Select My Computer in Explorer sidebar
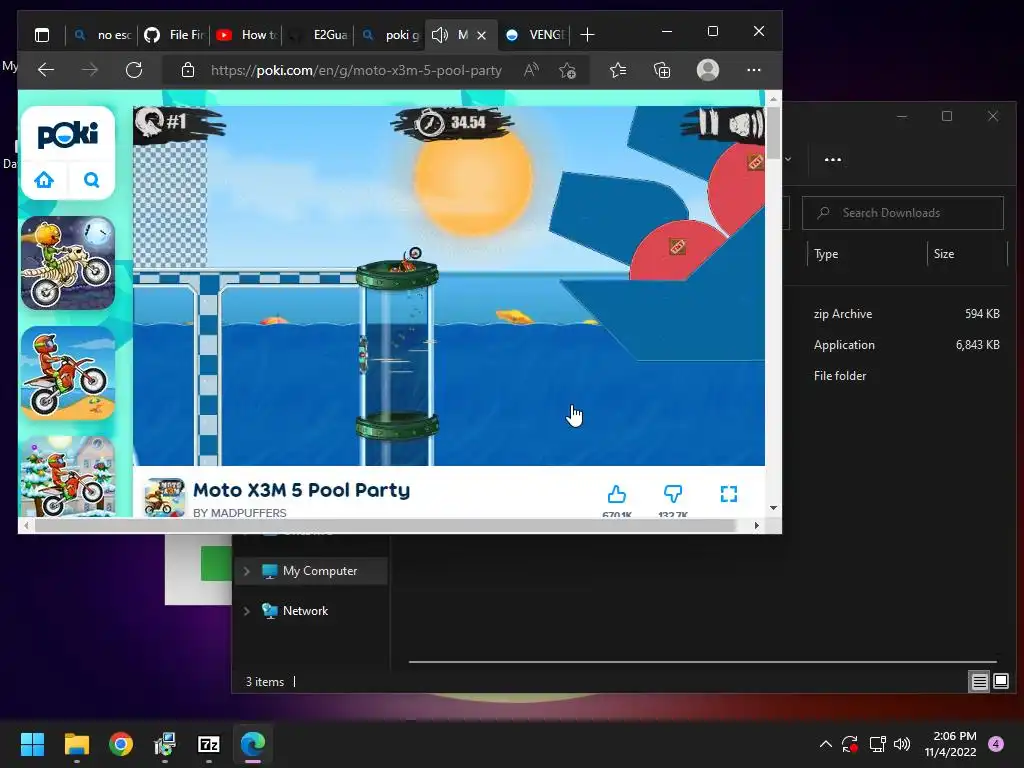Screen dimensions: 1024x768 [311, 571]
